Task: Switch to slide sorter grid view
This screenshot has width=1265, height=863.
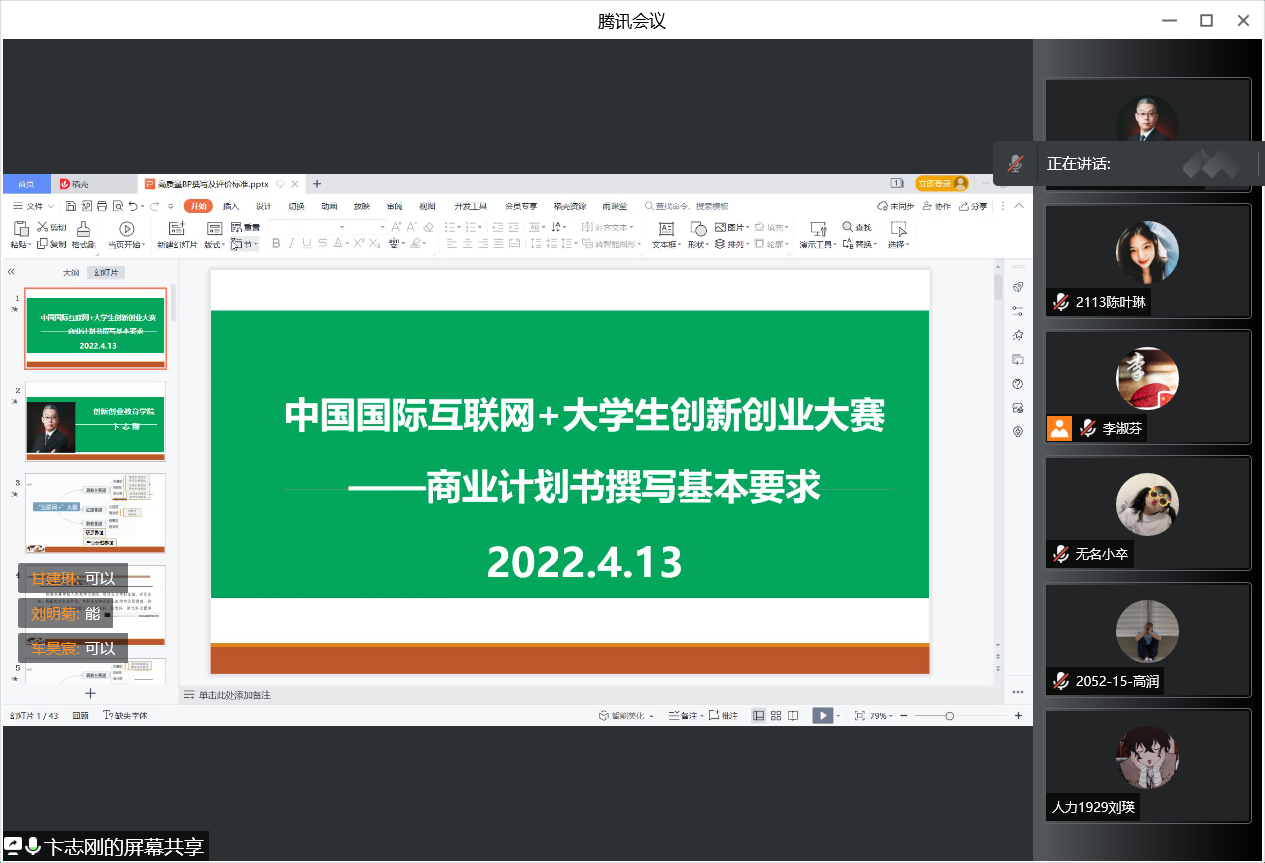Action: tap(775, 715)
